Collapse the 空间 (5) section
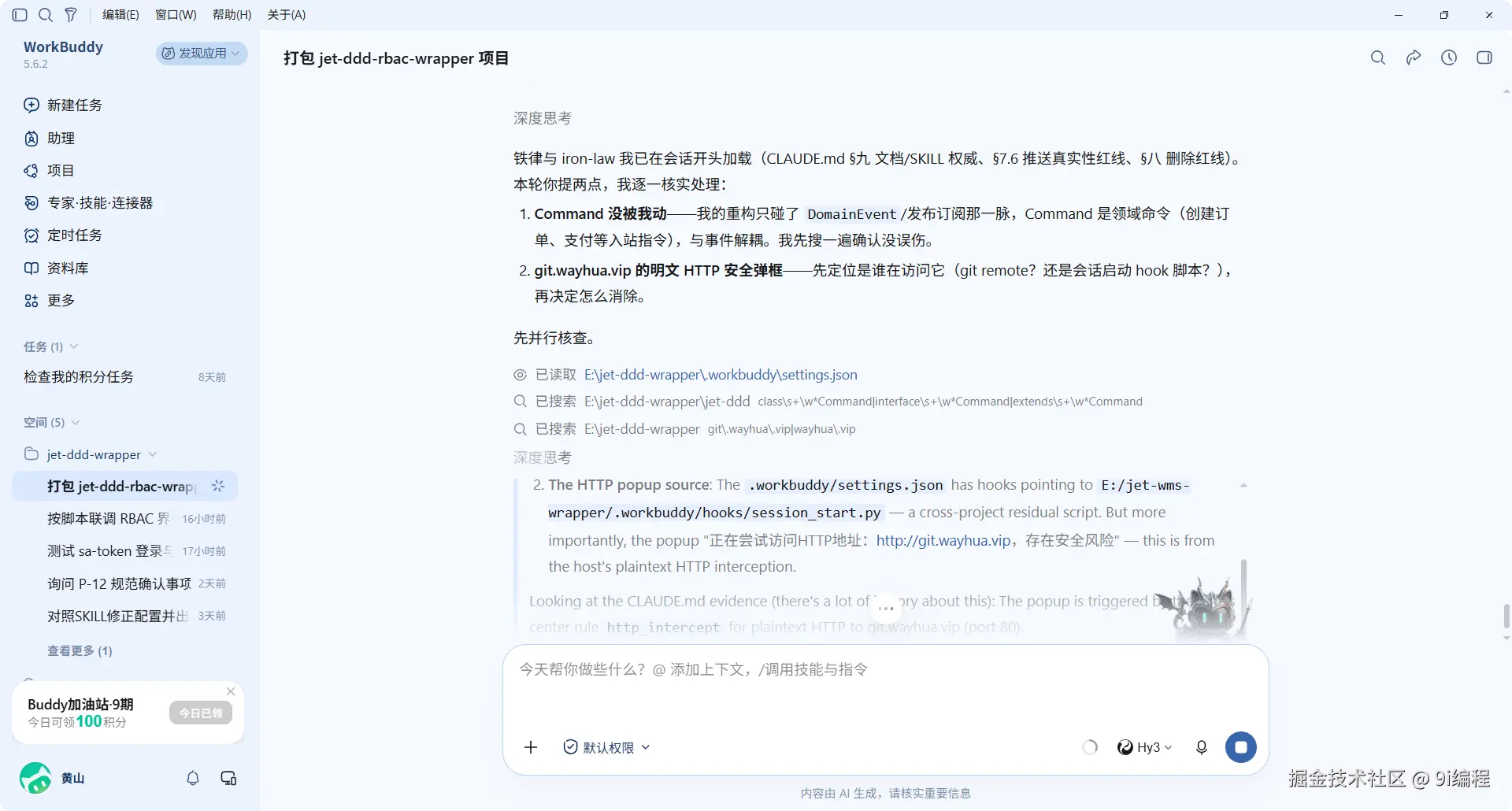Image resolution: width=1512 pixels, height=811 pixels. [x=51, y=422]
